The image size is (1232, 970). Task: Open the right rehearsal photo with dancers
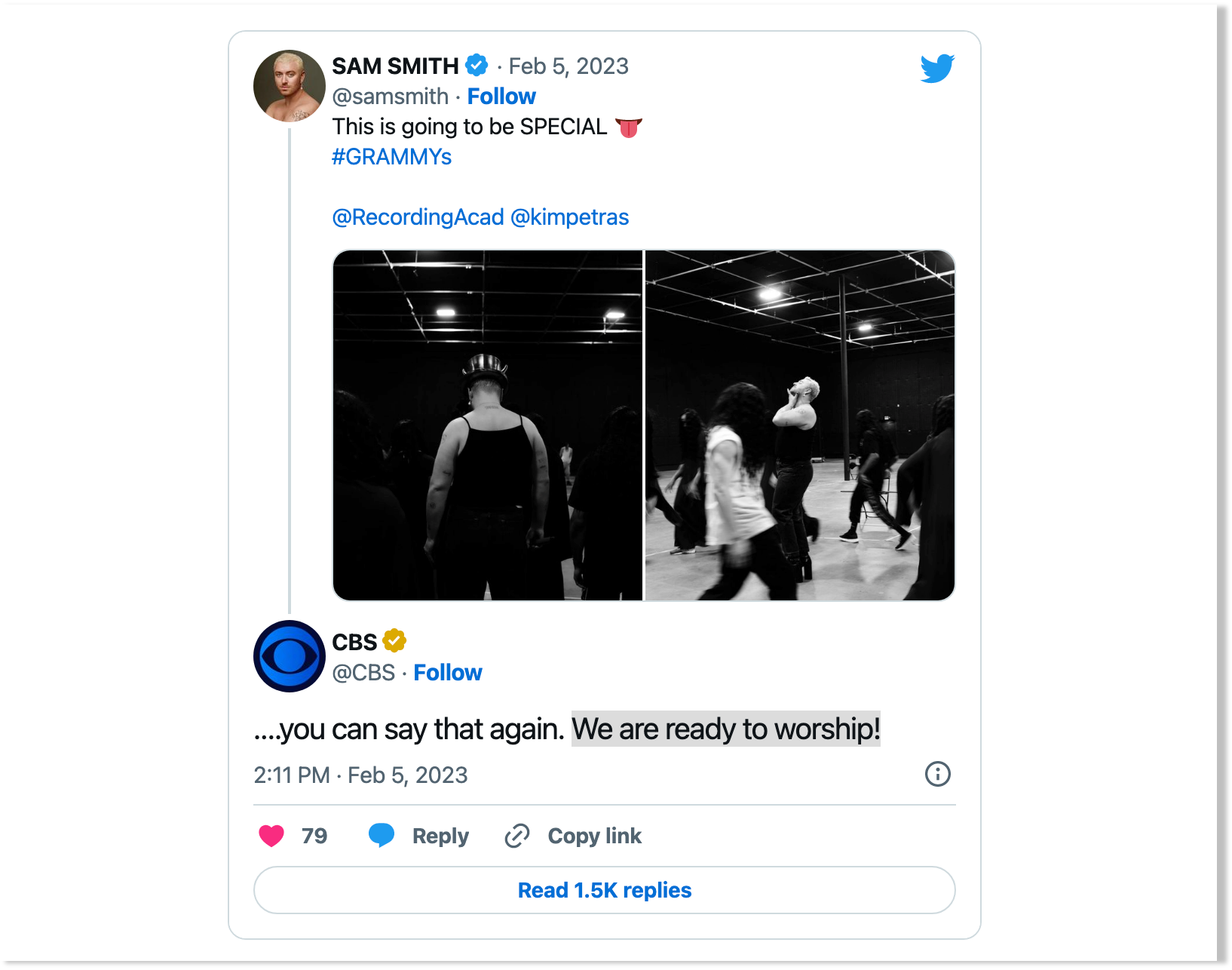[800, 425]
